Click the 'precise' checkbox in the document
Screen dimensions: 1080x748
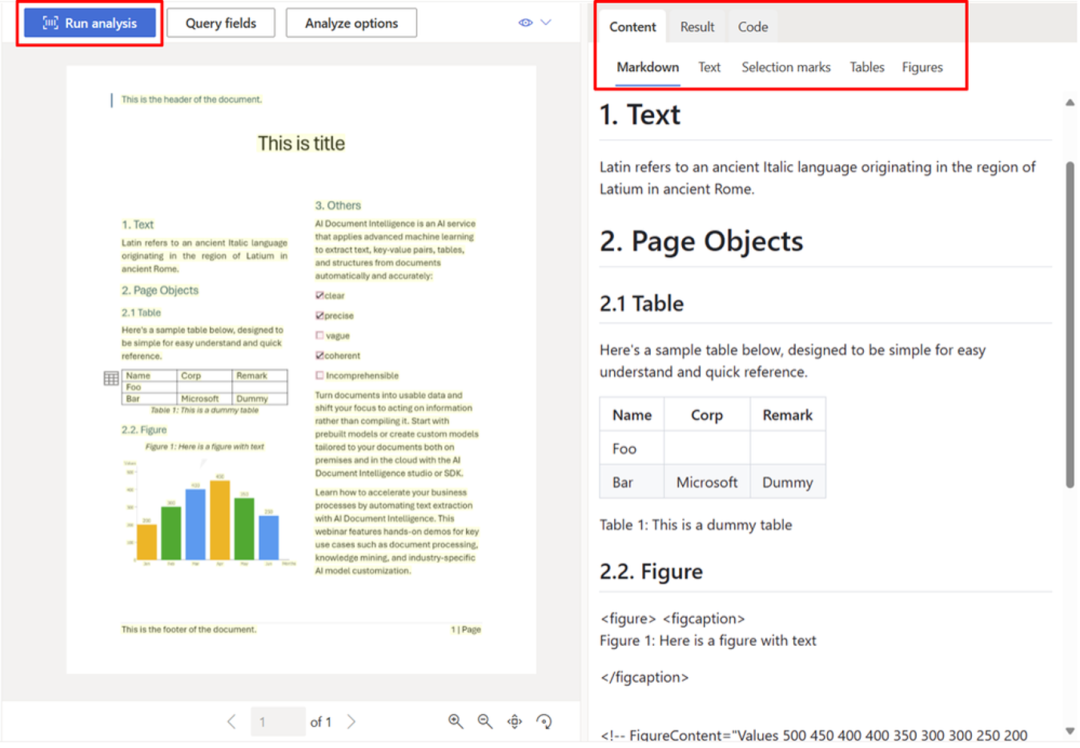320,315
